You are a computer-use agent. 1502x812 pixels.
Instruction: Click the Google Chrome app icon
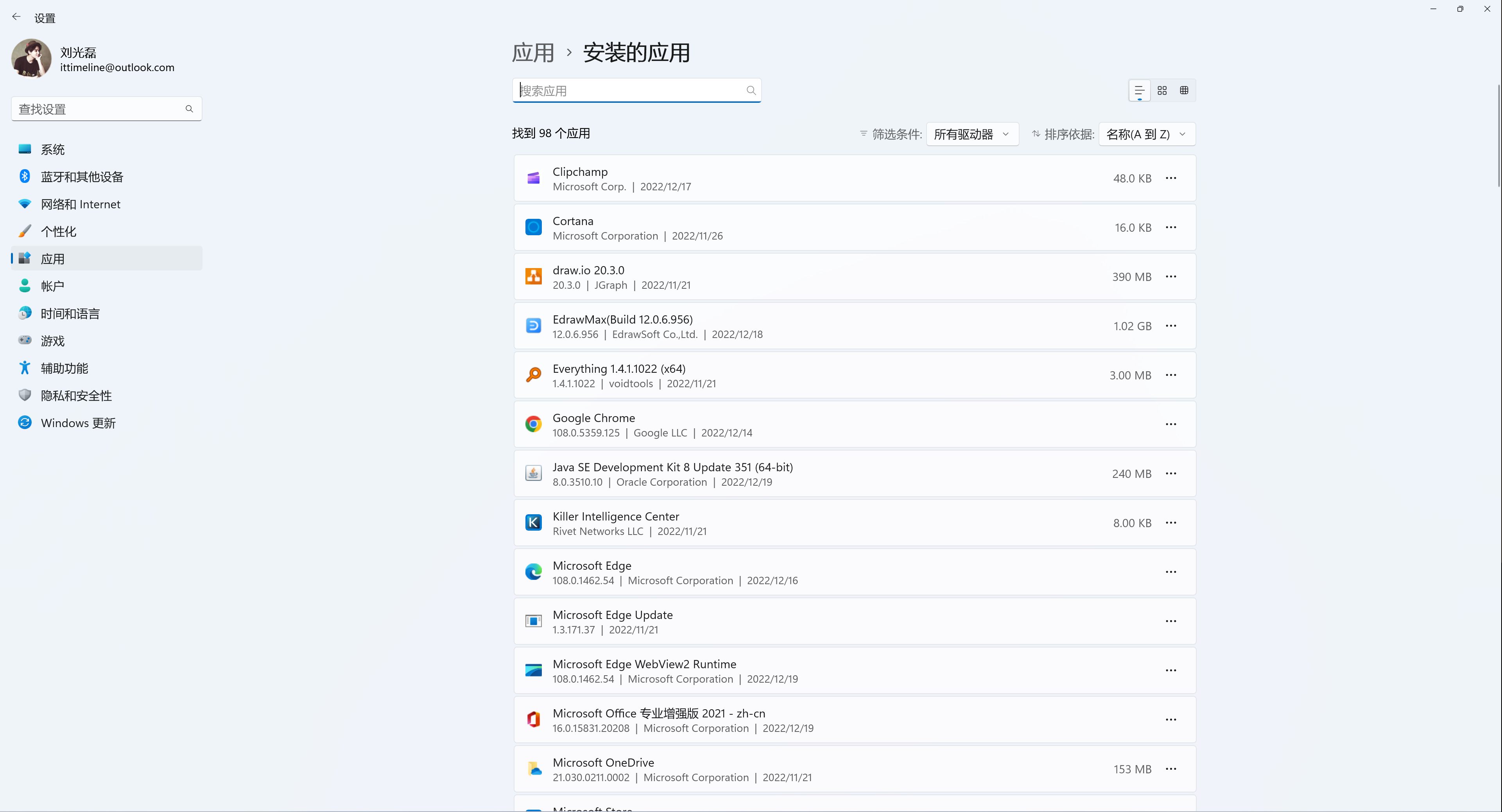(x=533, y=424)
